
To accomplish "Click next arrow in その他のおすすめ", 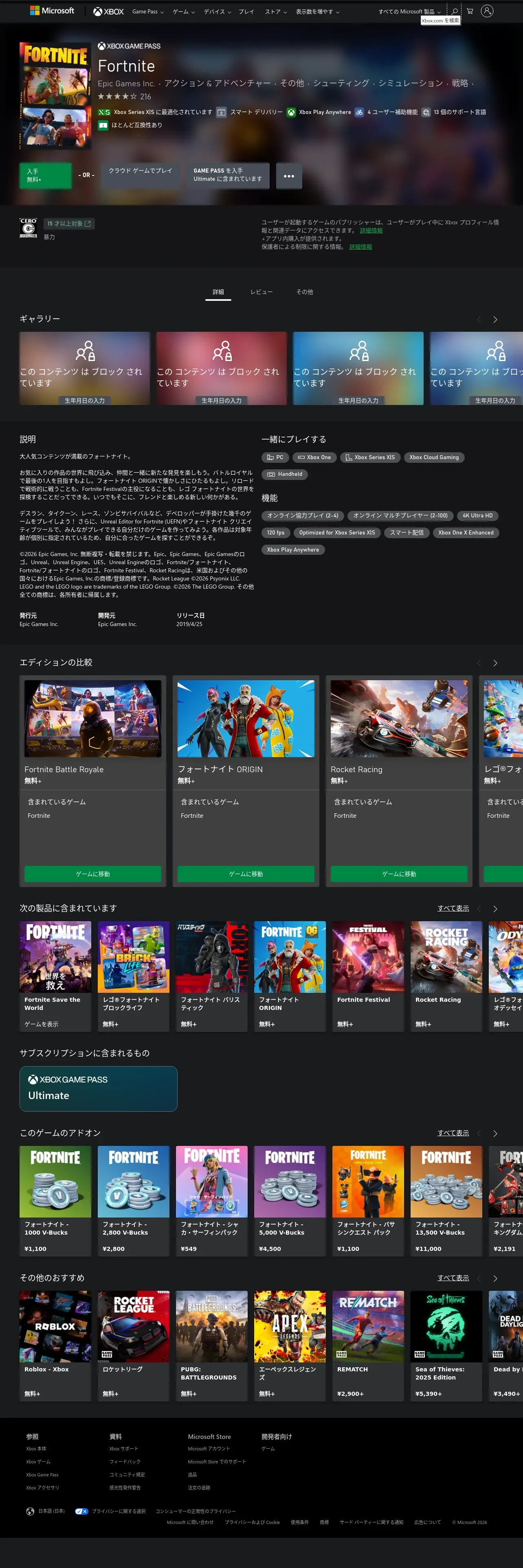I will pyautogui.click(x=495, y=1278).
